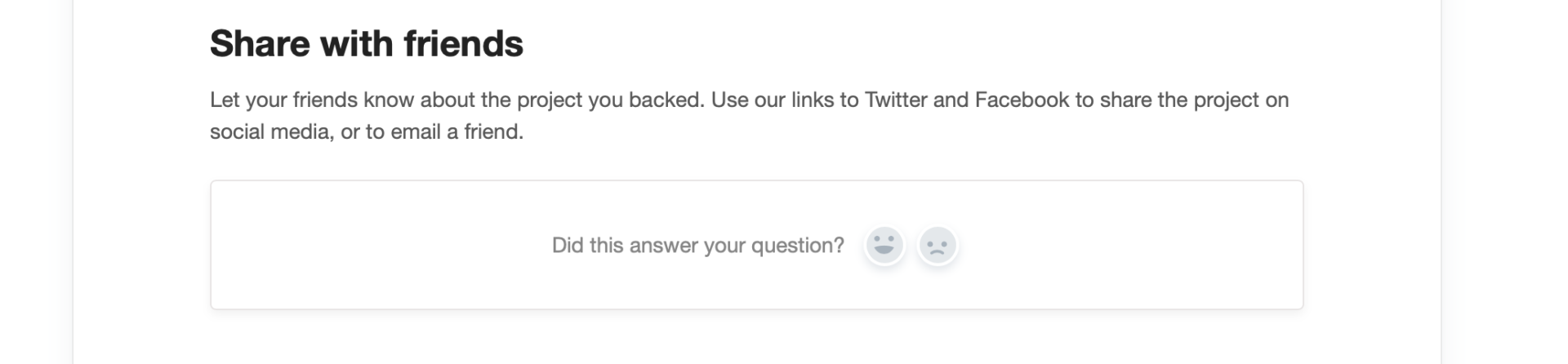
Task: Click the happy smiley face reaction
Action: point(884,245)
